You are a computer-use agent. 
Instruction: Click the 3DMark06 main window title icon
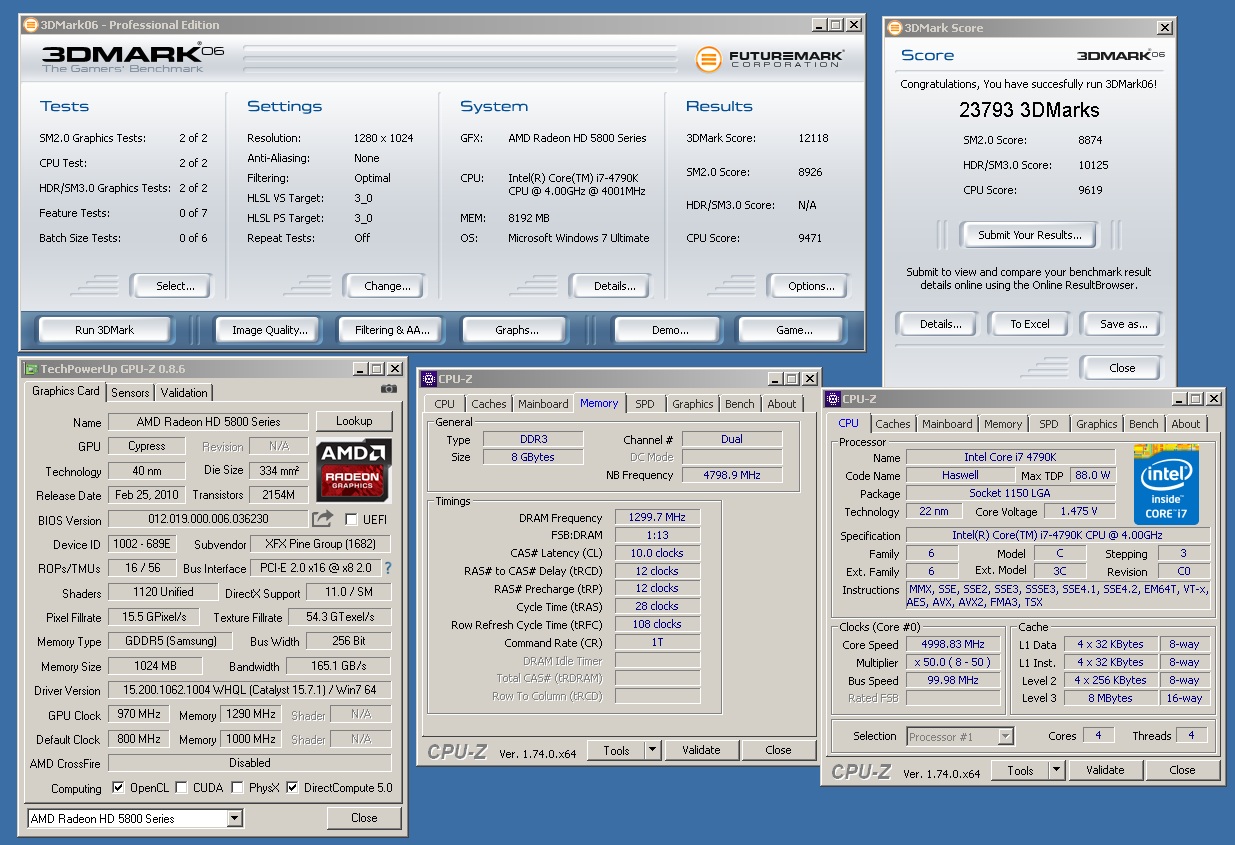29,24
